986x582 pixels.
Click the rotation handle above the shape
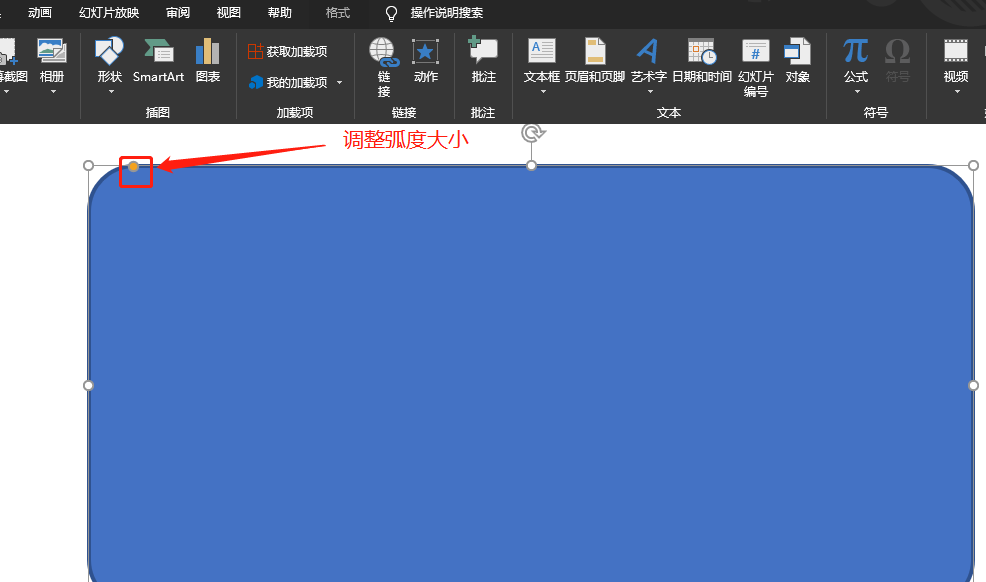tap(533, 133)
